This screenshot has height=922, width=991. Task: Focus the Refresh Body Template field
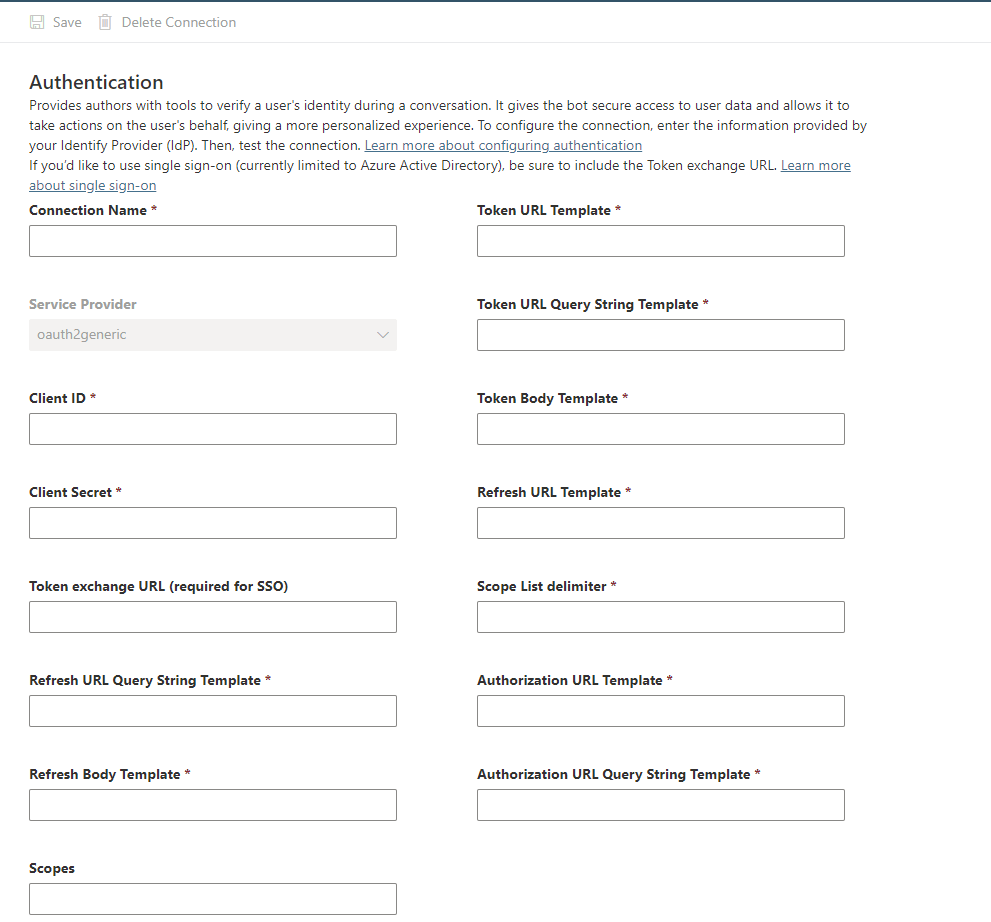pos(213,805)
